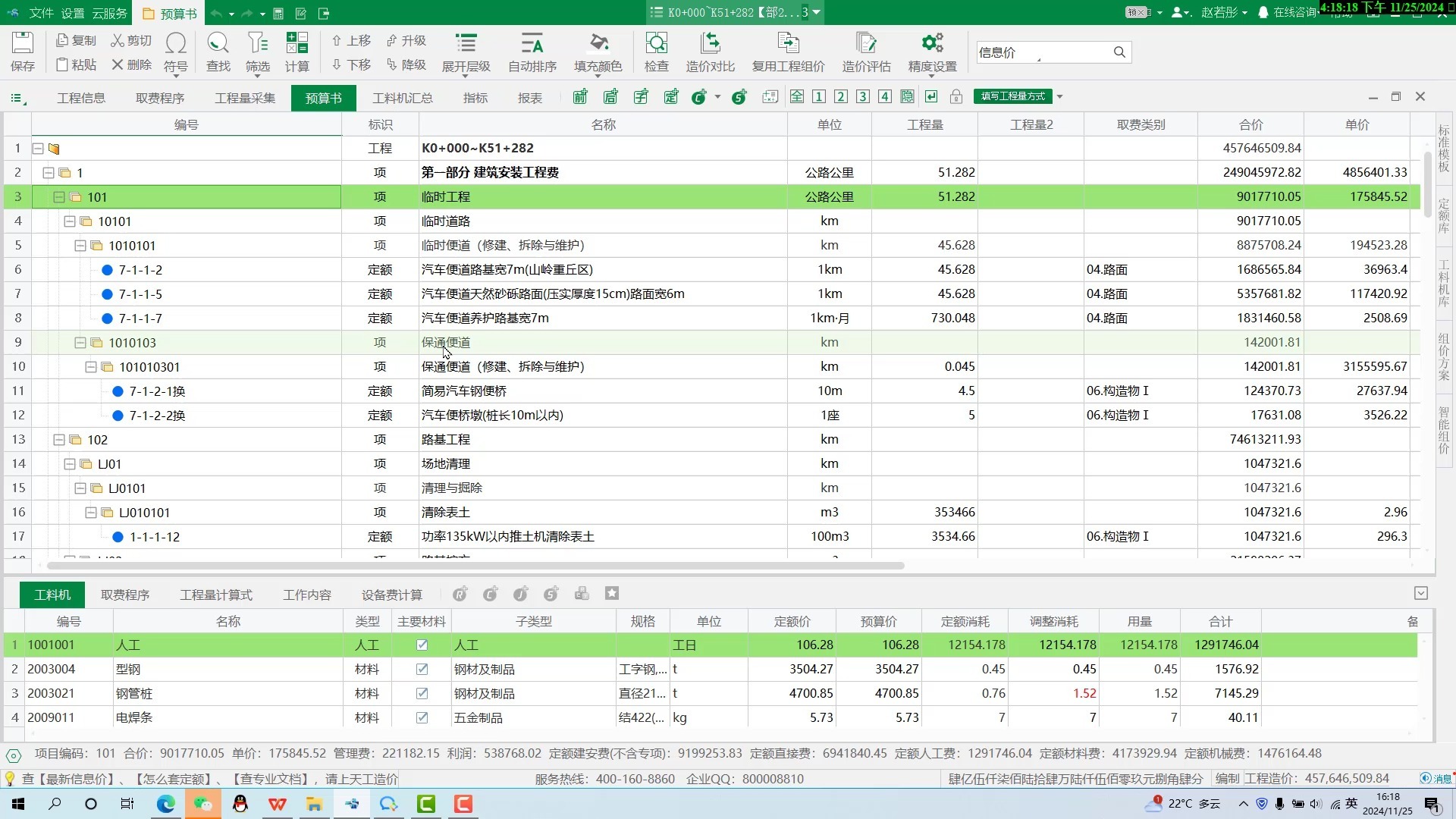The height and width of the screenshot is (819, 1456).
Task: Collapse tree node 10101
Action: click(x=69, y=221)
